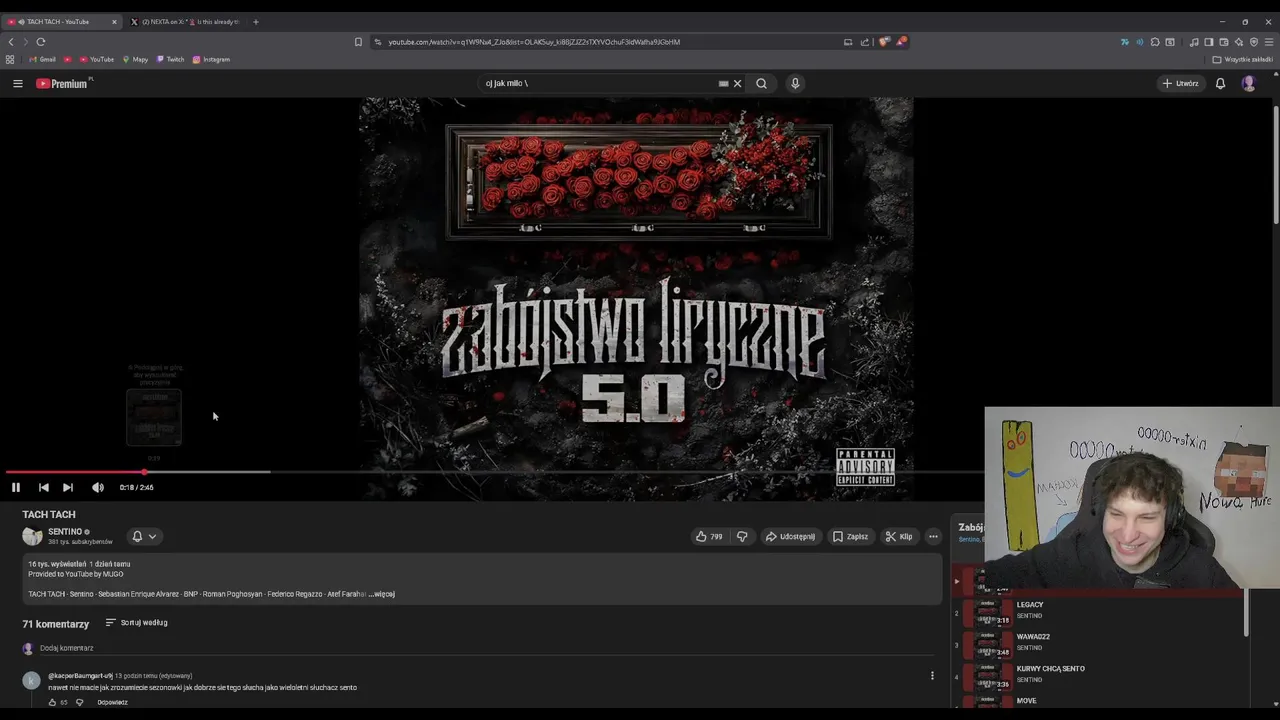Open subscription notification bell dropdown
This screenshot has width=1280, height=720.
(144, 536)
